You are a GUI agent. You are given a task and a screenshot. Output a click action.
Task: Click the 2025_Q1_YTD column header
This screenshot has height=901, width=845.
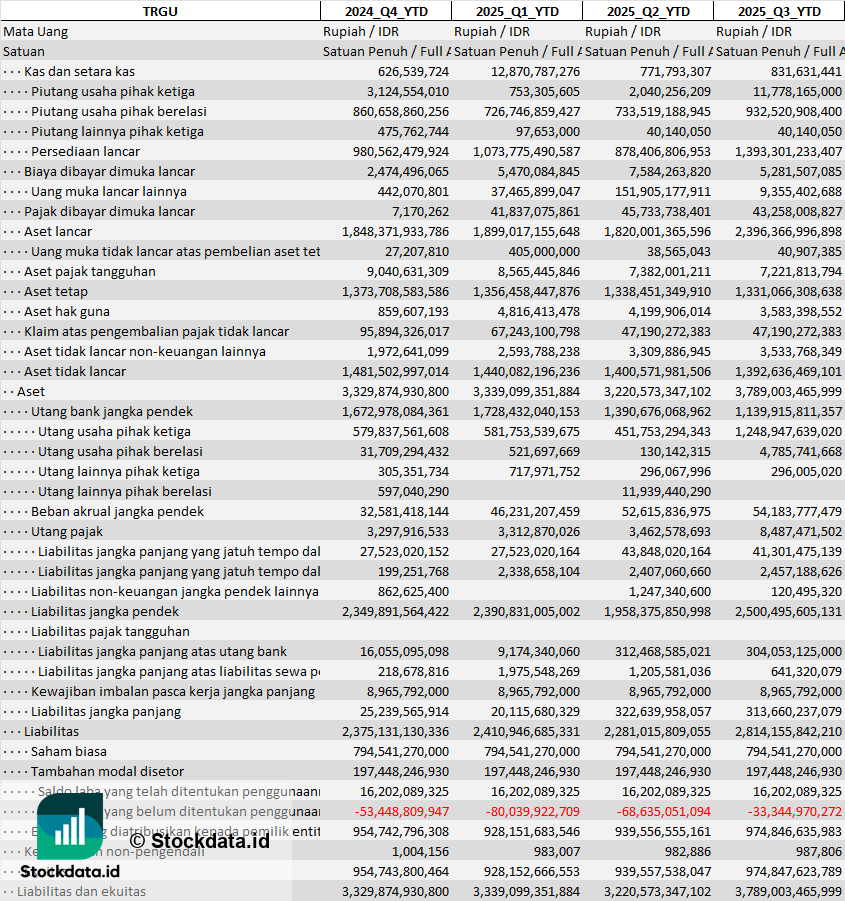point(517,11)
